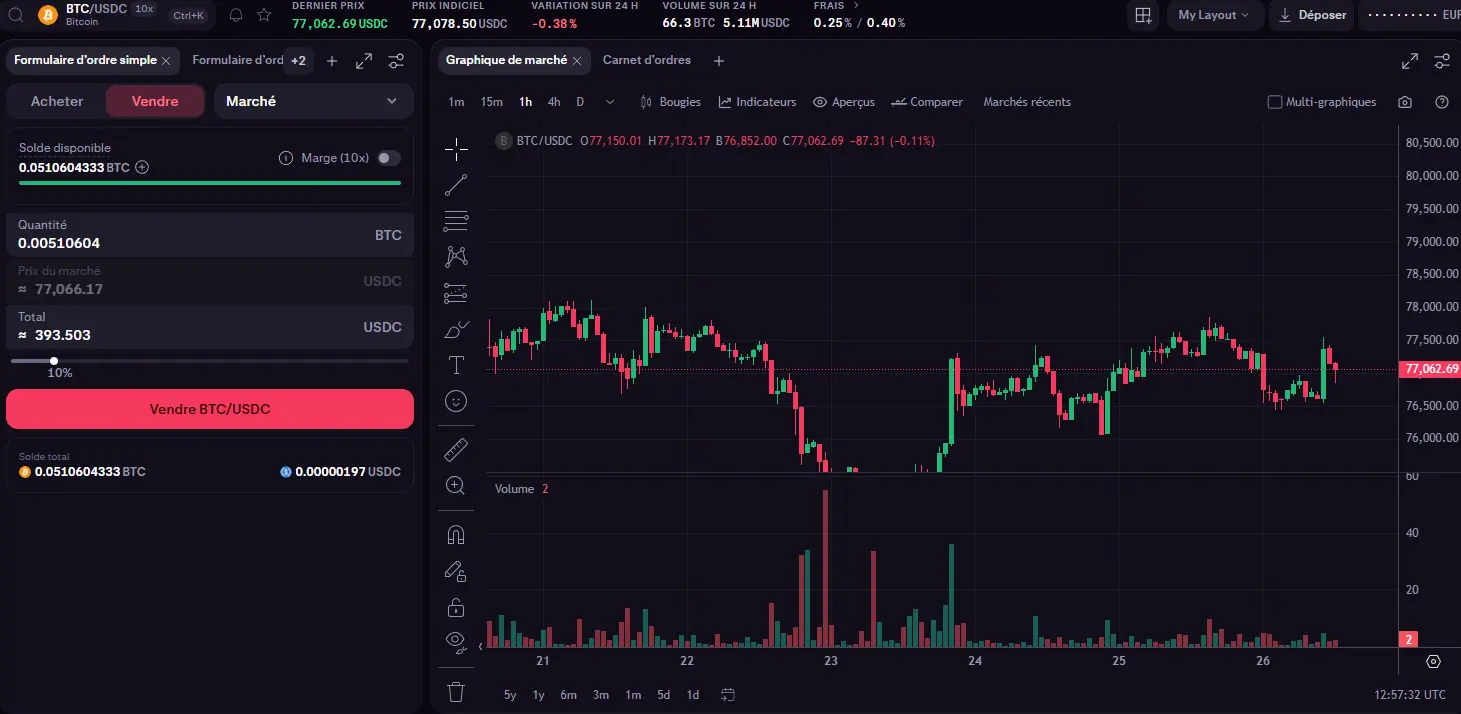1461x714 pixels.
Task: Select the 5y date range
Action: pyautogui.click(x=510, y=694)
